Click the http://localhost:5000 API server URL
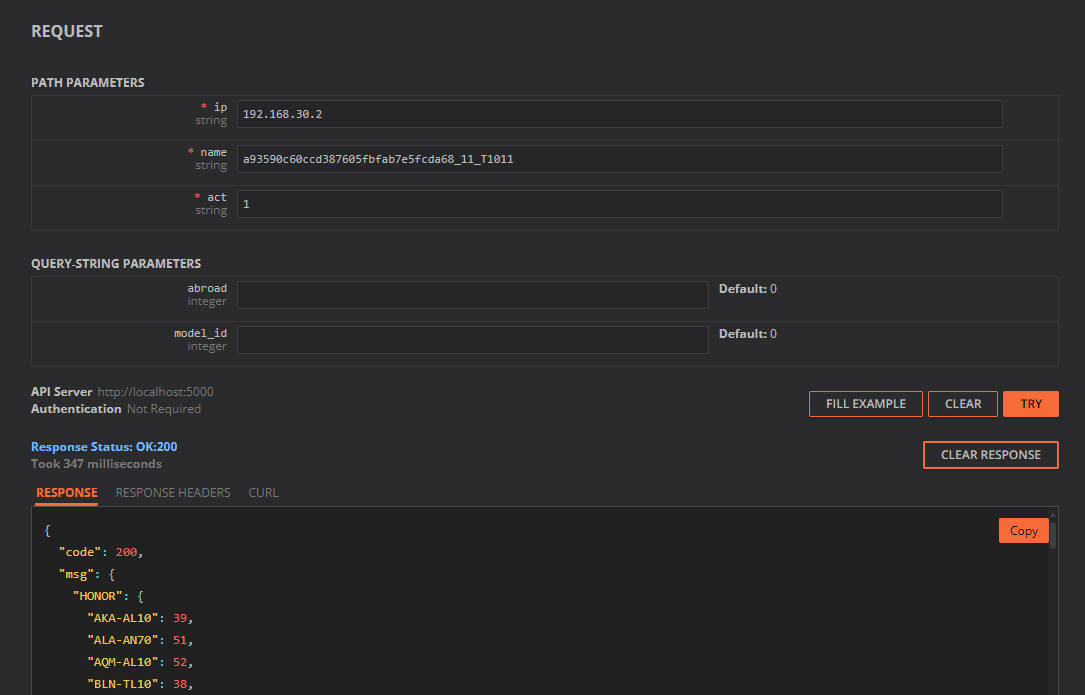Viewport: 1085px width, 695px height. coord(155,392)
